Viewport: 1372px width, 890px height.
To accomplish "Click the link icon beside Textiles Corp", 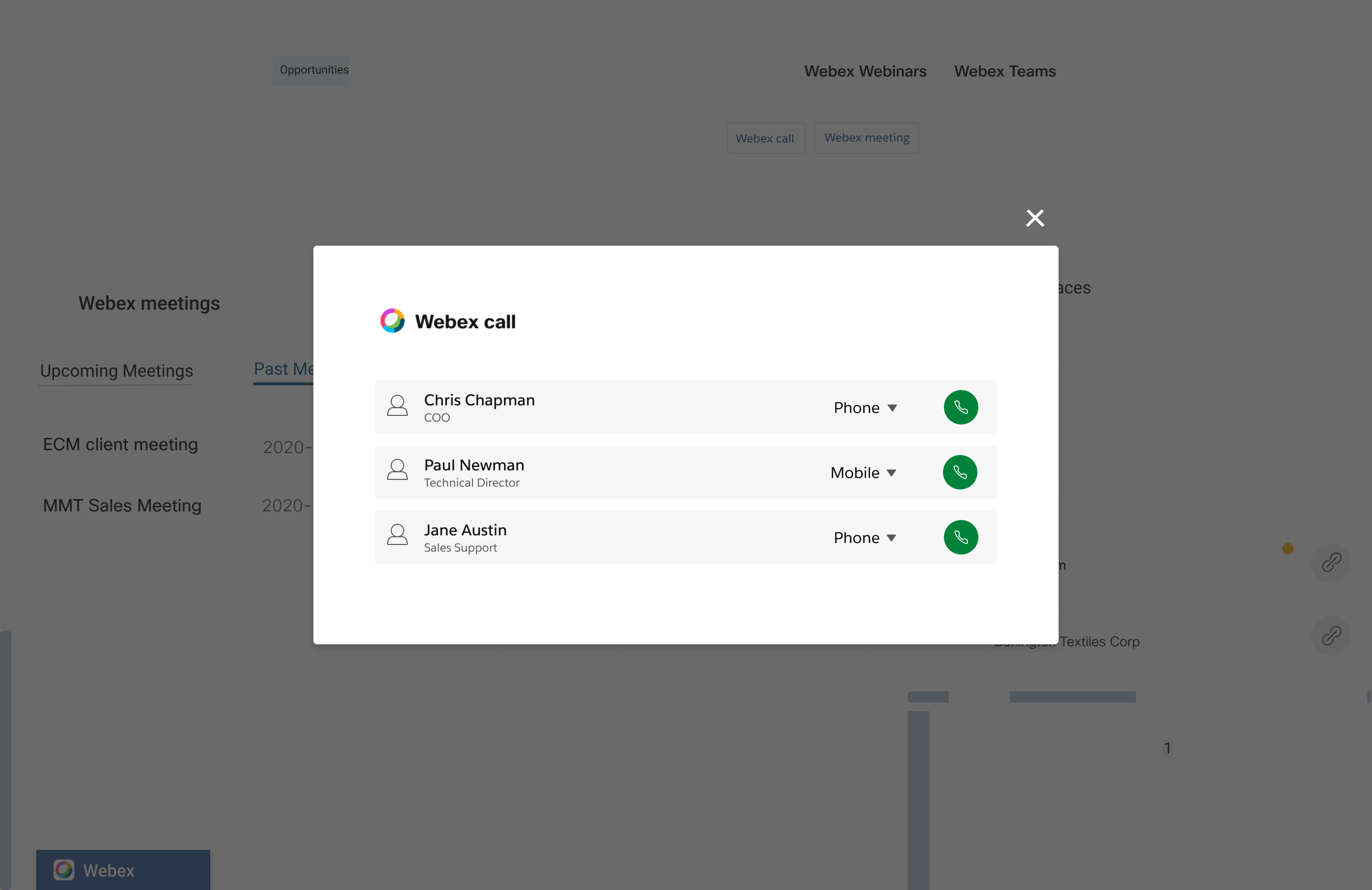I will [x=1331, y=636].
